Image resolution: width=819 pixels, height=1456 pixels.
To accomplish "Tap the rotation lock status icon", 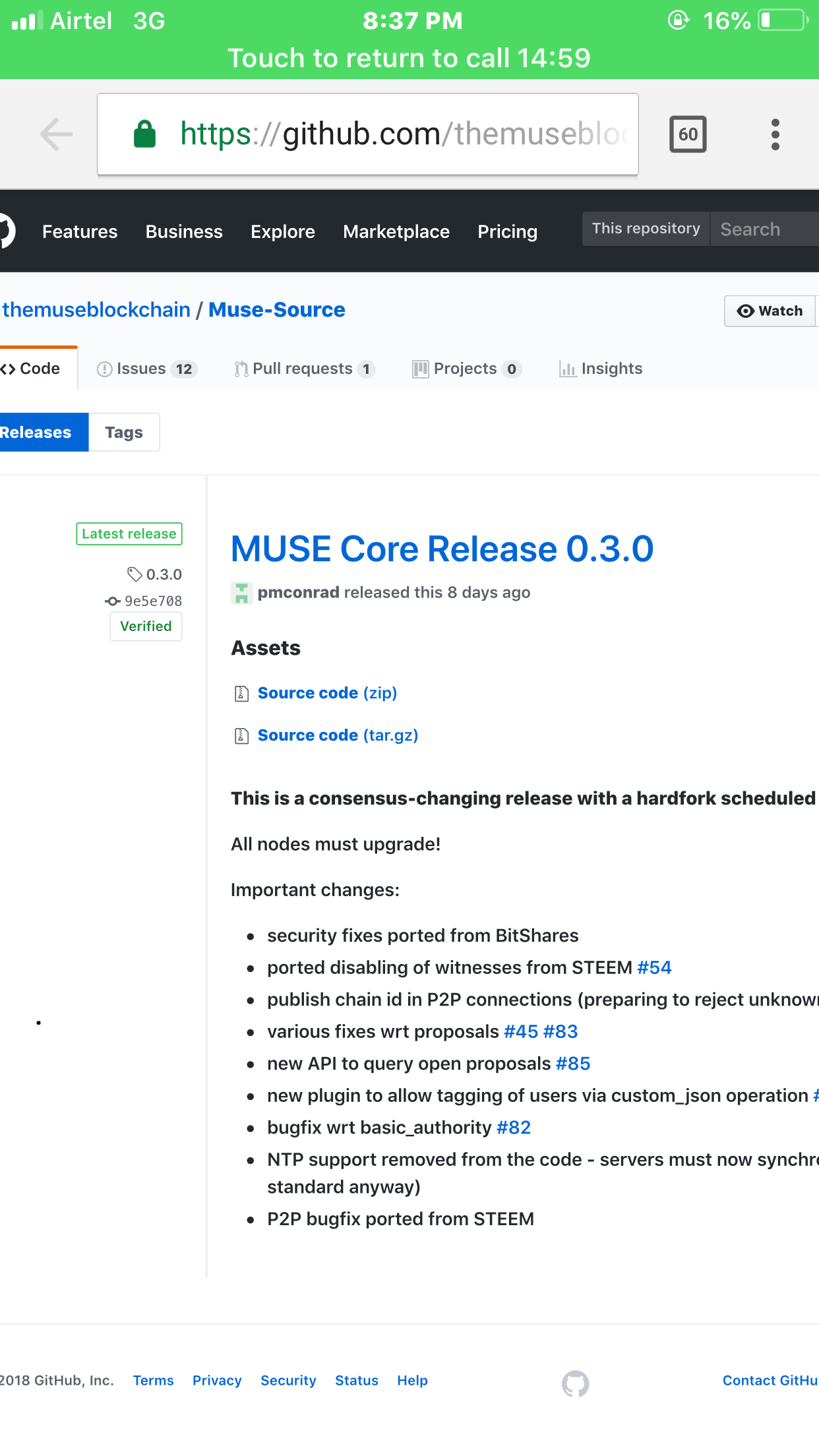I will click(678, 20).
